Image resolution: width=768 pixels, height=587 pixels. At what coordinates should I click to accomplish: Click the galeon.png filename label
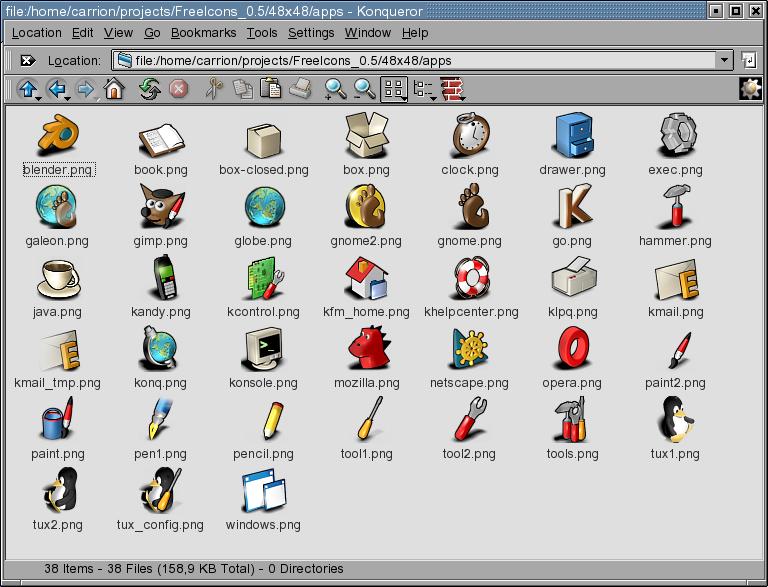(x=57, y=241)
